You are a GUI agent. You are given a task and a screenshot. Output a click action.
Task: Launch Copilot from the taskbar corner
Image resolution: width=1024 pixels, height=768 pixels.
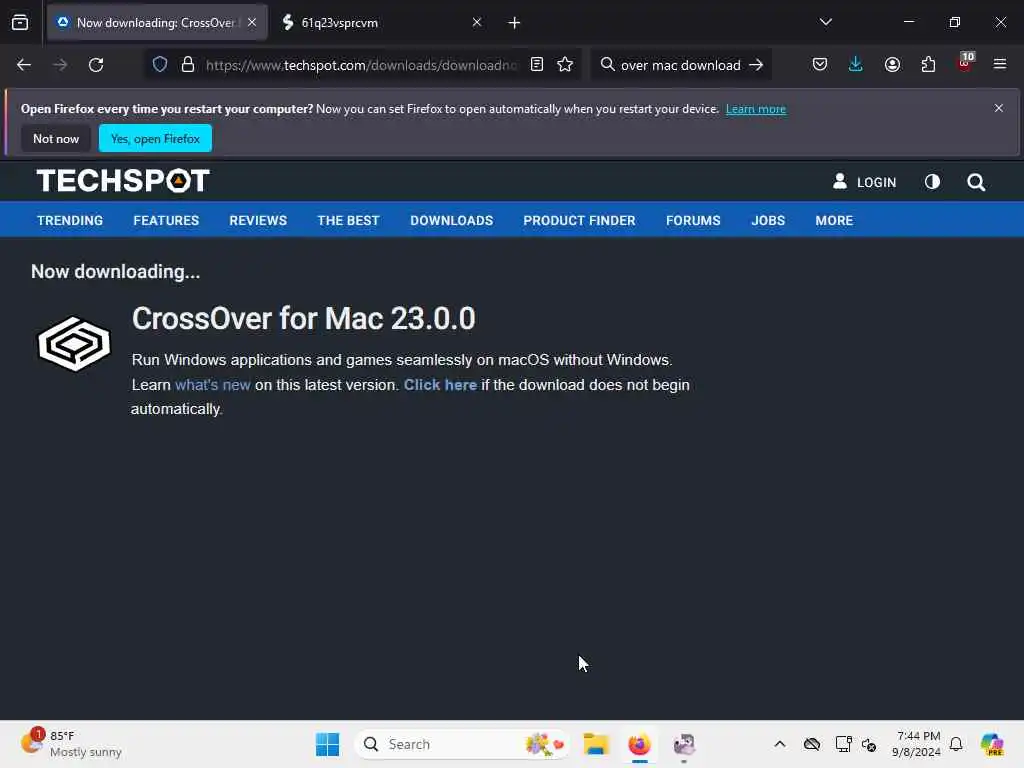tap(992, 744)
